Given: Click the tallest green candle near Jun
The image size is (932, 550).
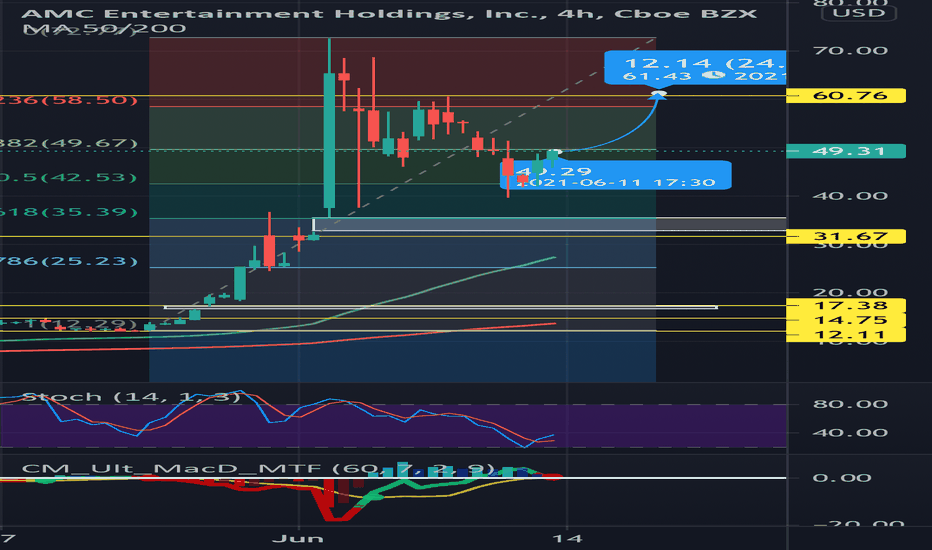Looking at the screenshot, I should click(329, 140).
